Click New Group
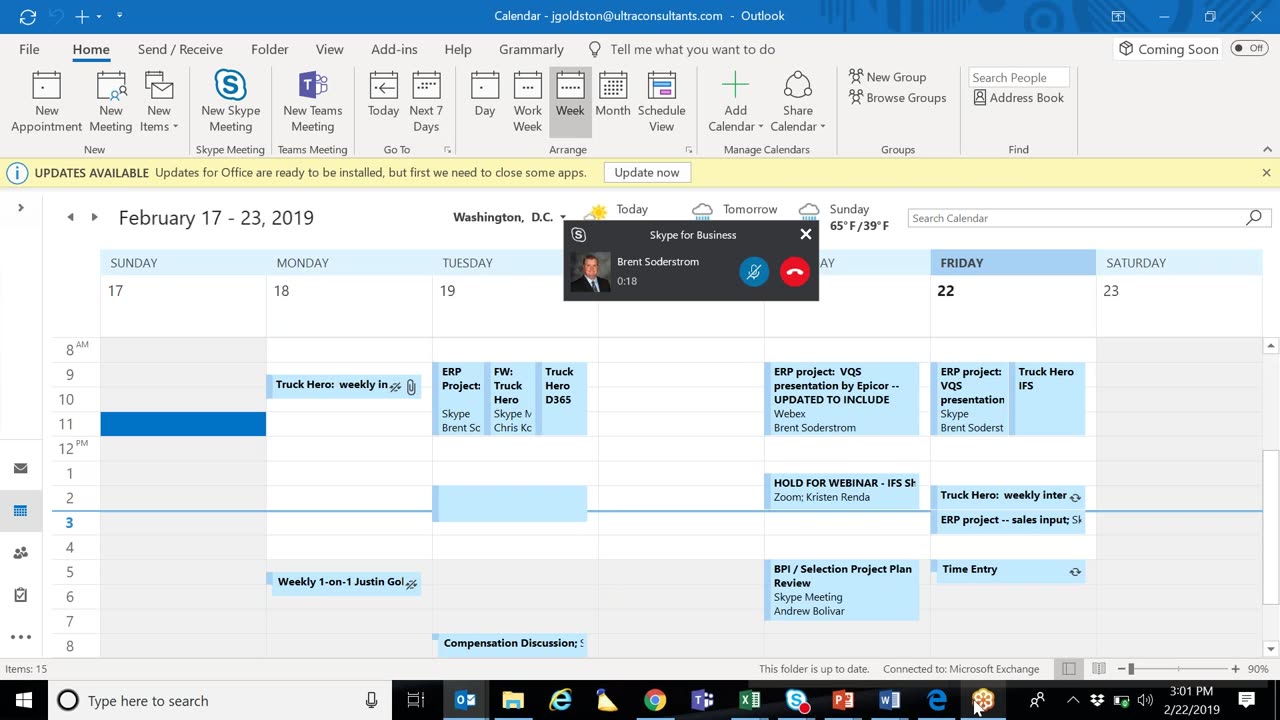 pos(887,77)
